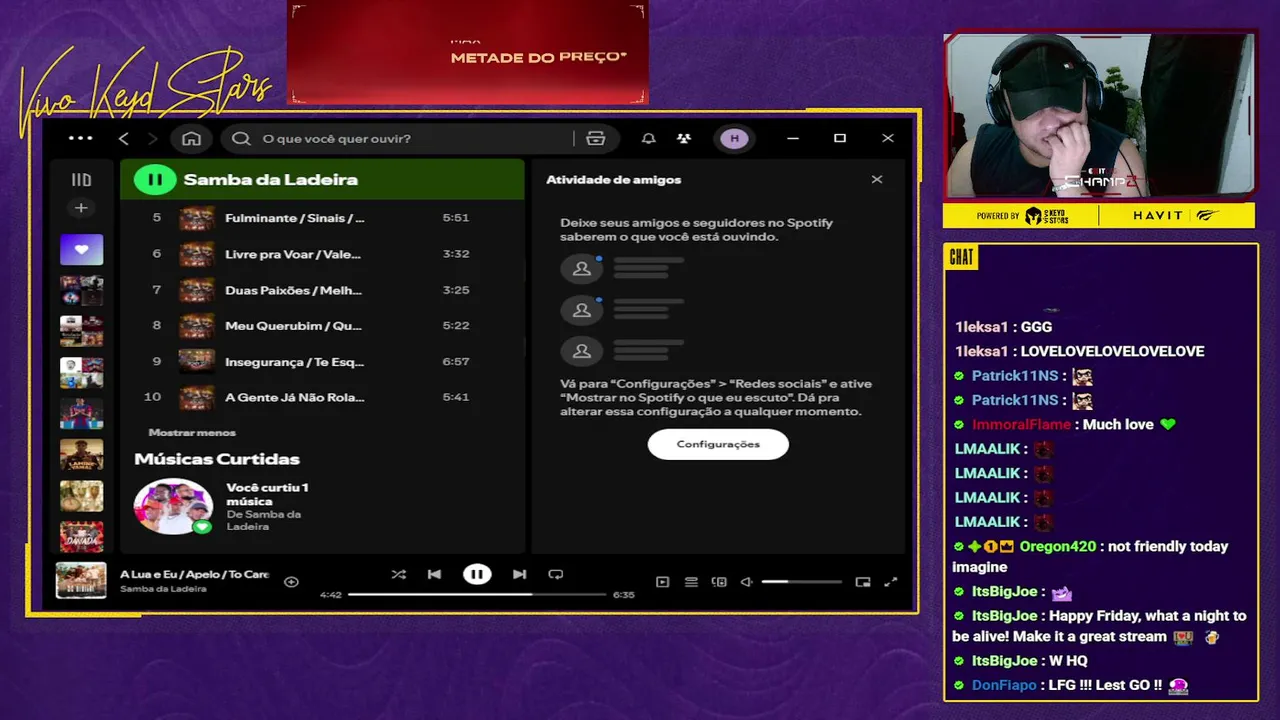Open now-playing artist 'Samba da Ladeira' in bottom bar
1280x720 pixels.
click(x=163, y=589)
